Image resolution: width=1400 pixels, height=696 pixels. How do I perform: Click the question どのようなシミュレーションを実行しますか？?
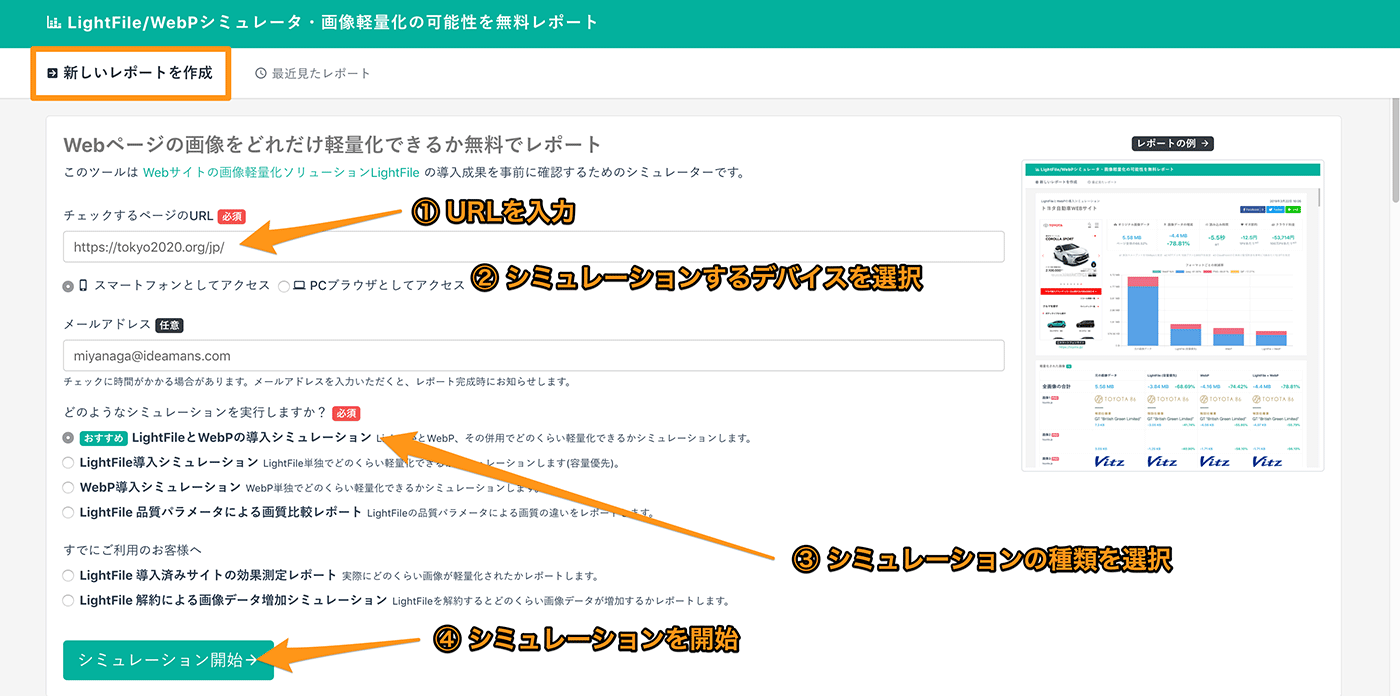click(x=194, y=413)
